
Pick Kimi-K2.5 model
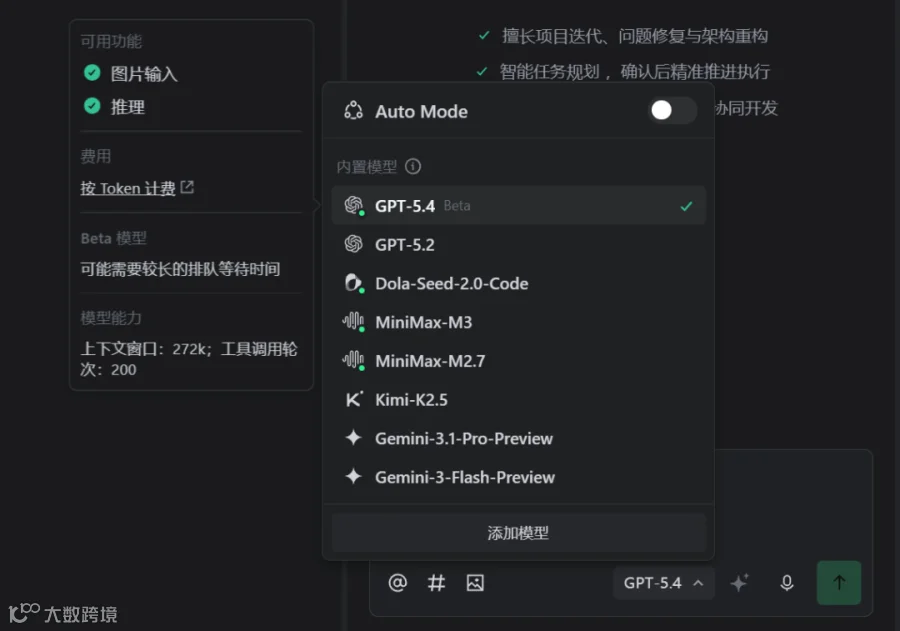[518, 400]
